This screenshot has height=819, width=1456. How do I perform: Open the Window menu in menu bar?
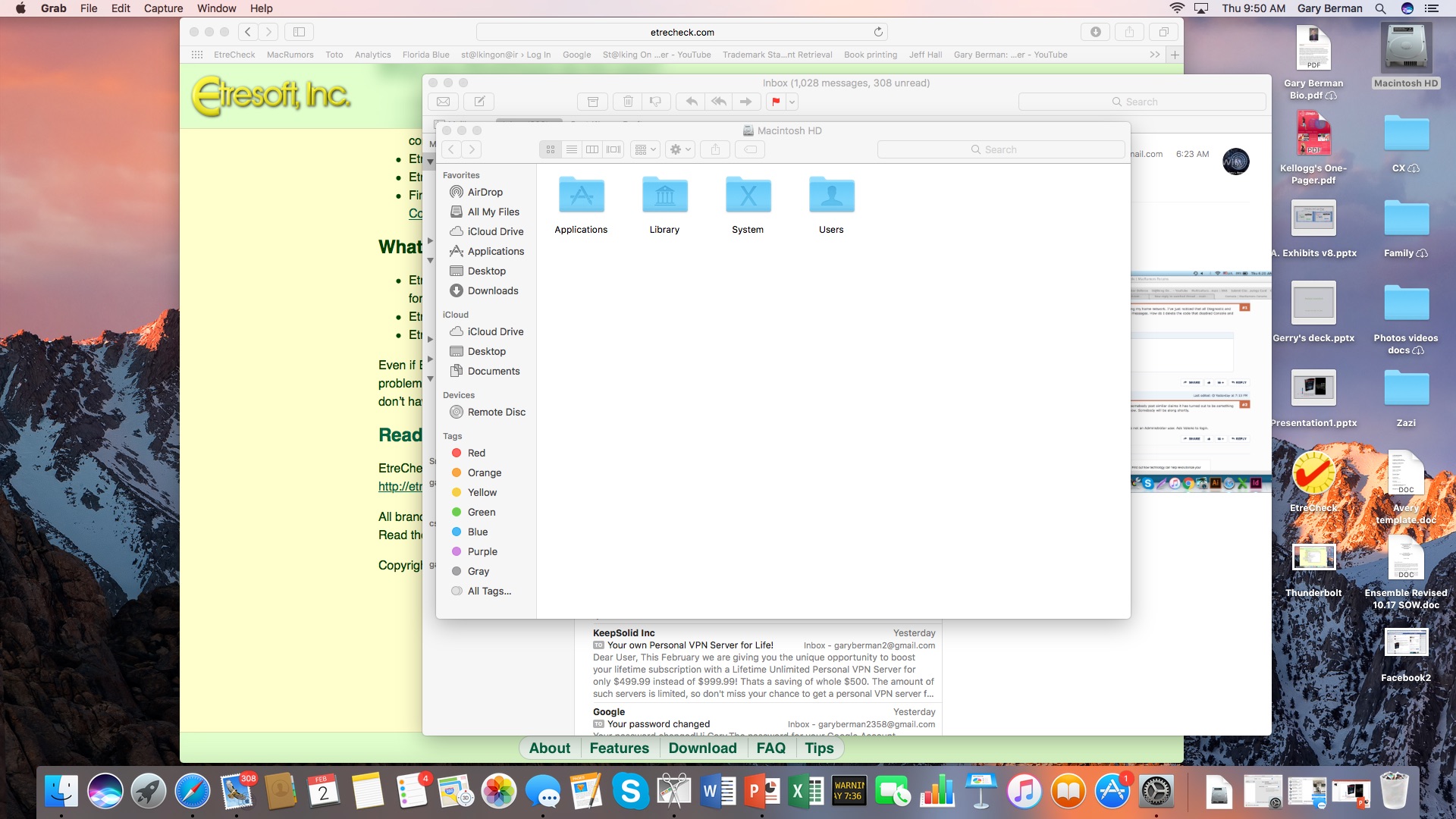pyautogui.click(x=216, y=8)
